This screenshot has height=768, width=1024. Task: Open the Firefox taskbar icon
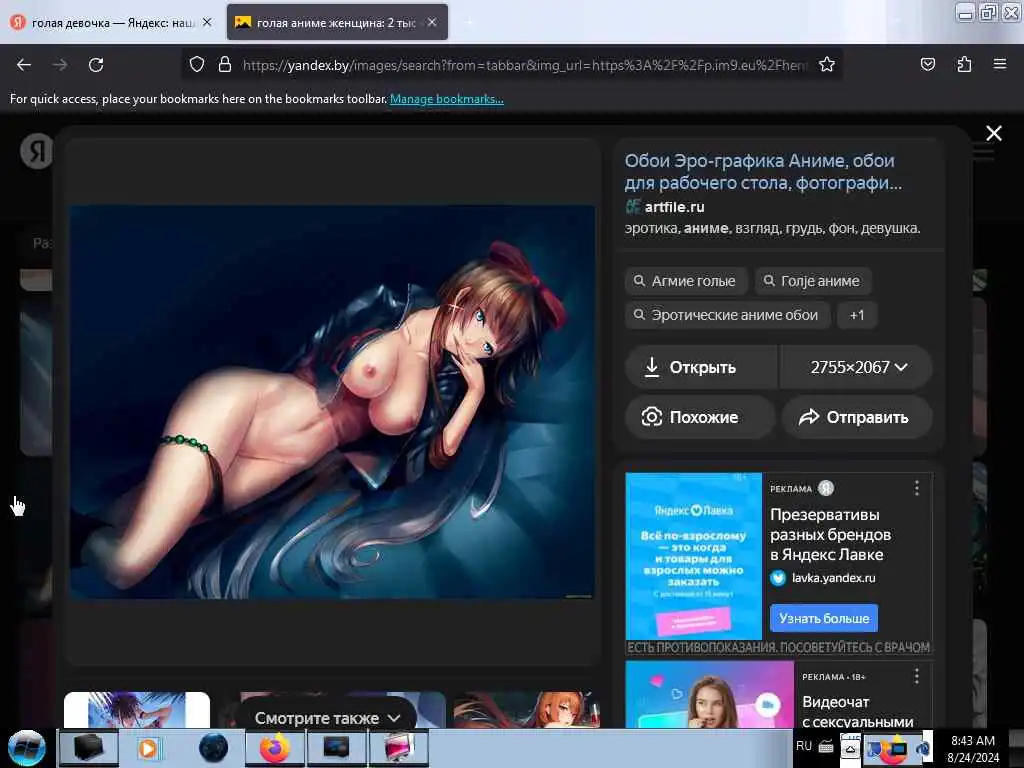point(274,748)
